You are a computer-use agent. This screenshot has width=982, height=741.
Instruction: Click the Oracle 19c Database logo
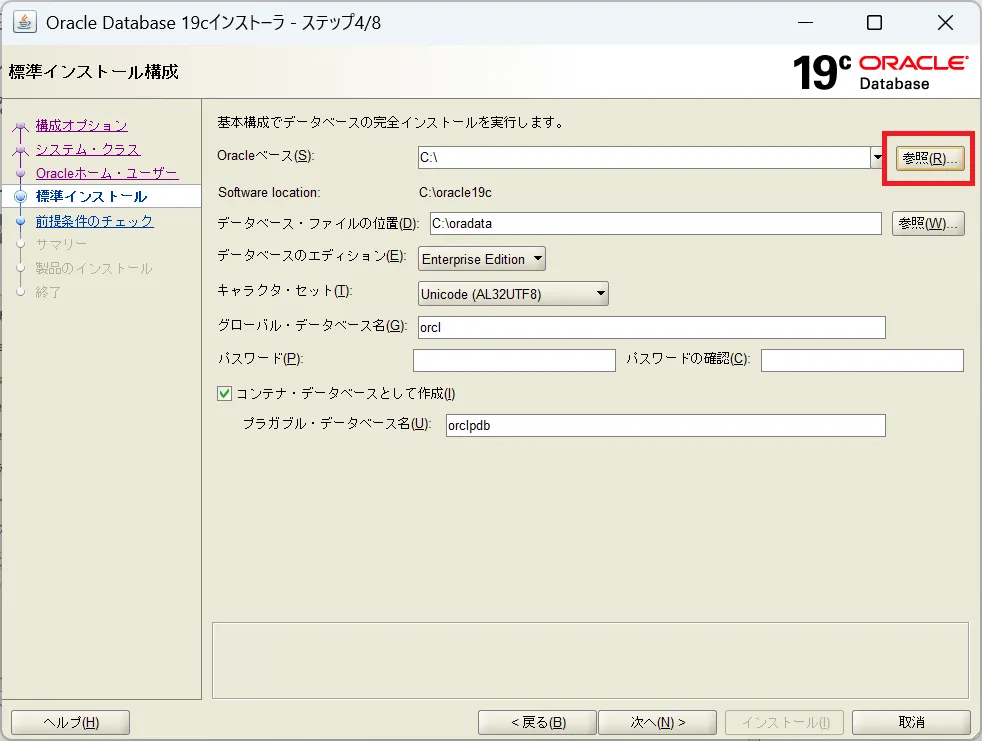pos(880,72)
